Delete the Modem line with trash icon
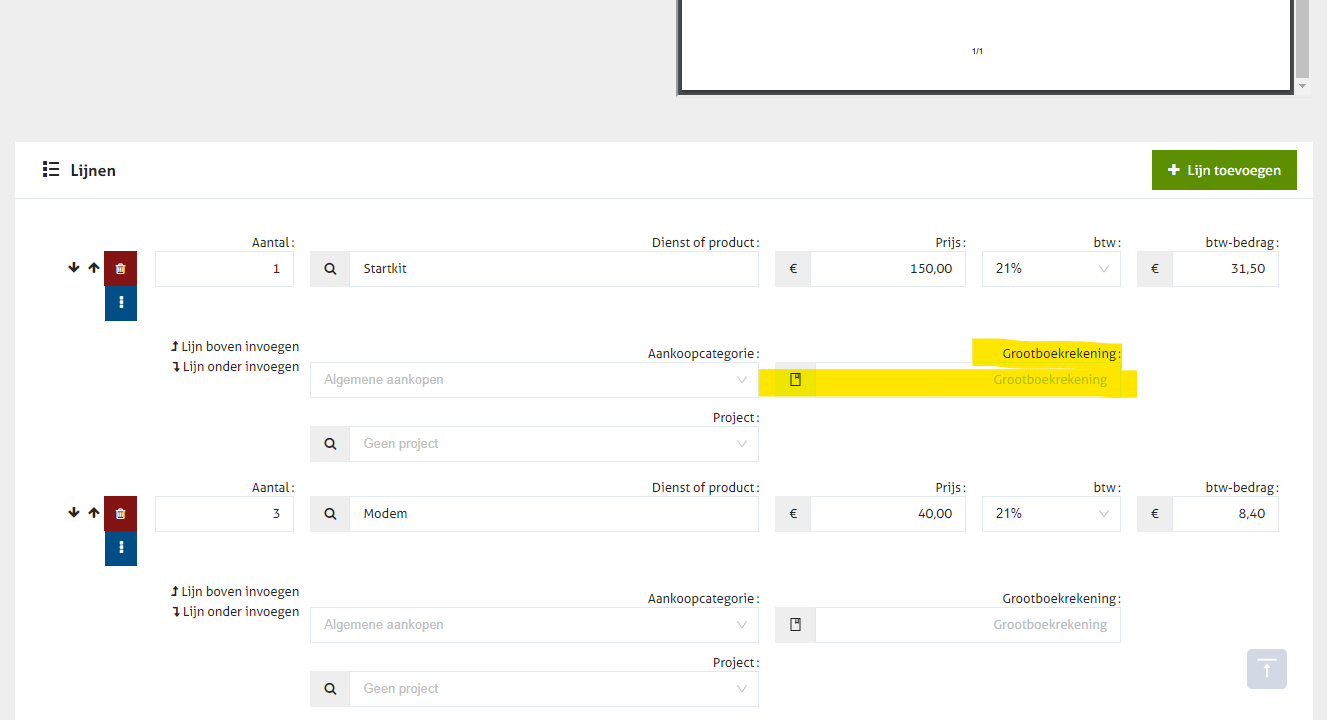 (x=120, y=514)
